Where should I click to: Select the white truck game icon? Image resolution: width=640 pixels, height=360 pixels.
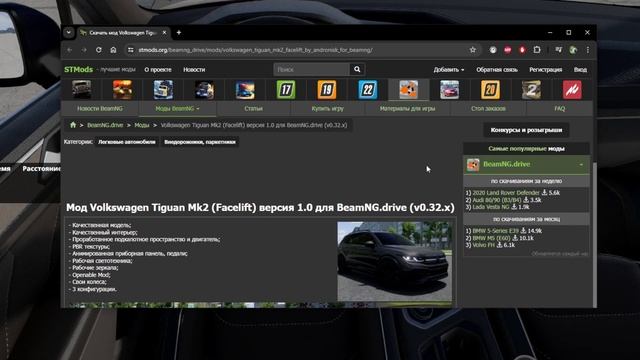(163, 89)
